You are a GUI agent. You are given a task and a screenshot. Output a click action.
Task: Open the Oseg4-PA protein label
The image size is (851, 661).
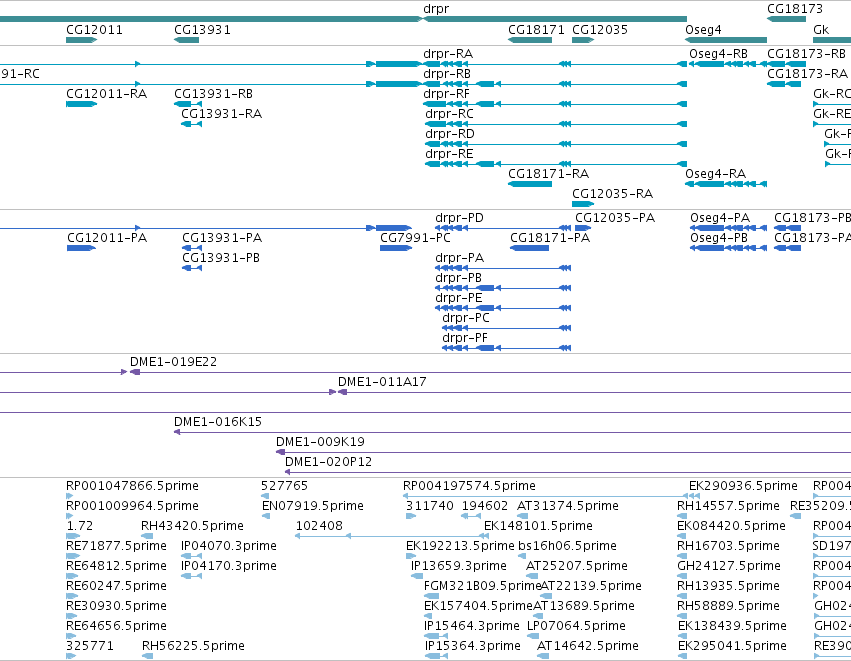(720, 218)
